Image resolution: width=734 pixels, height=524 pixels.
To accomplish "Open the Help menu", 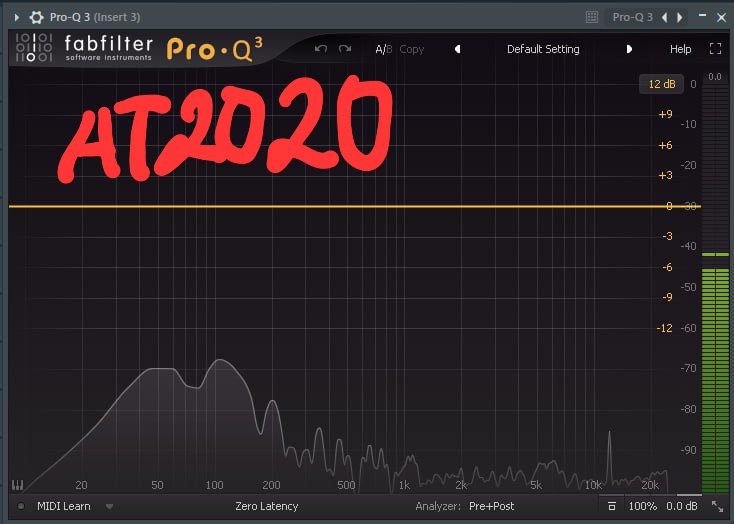I will coord(680,49).
